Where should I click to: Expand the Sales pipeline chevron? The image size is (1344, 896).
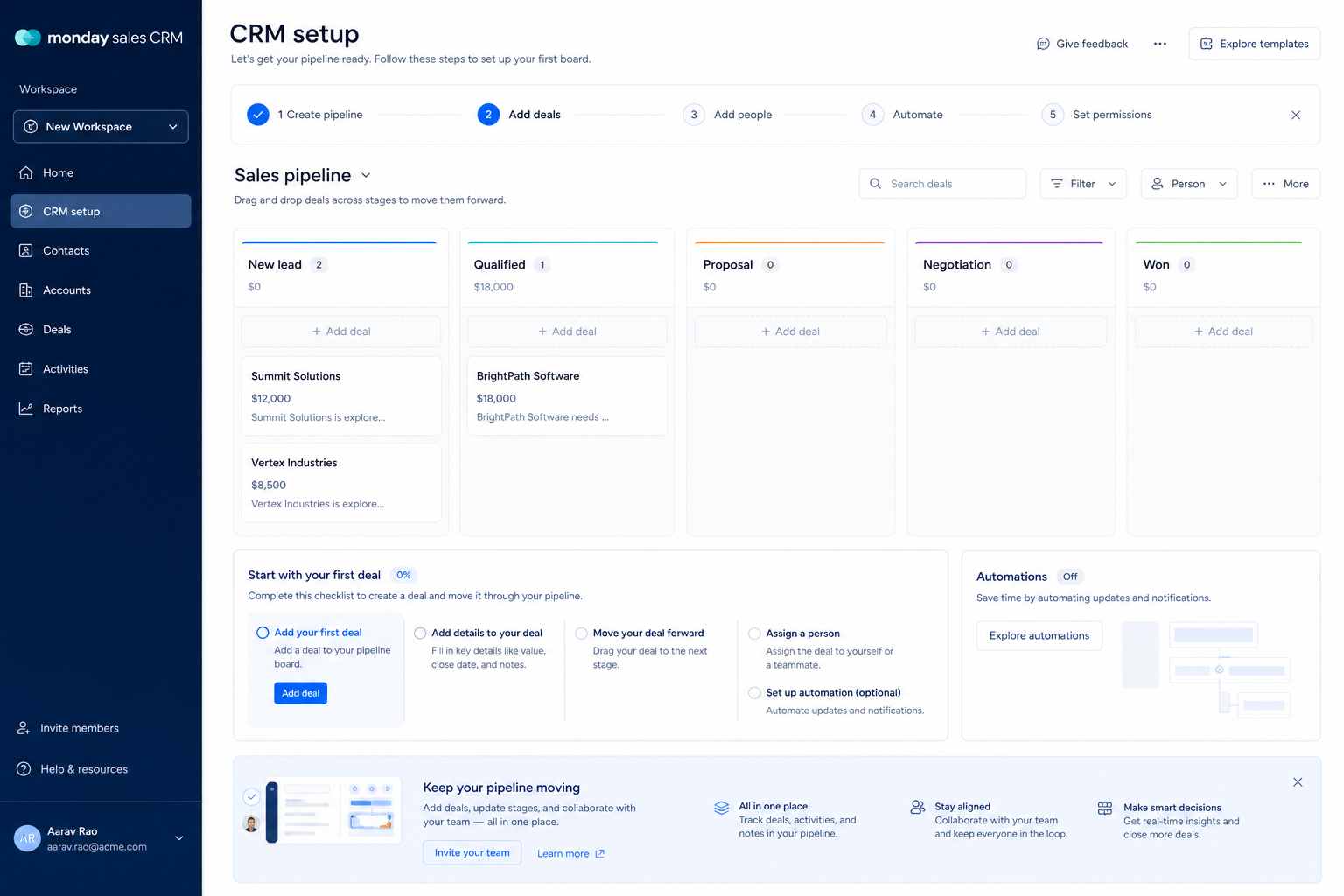click(366, 175)
